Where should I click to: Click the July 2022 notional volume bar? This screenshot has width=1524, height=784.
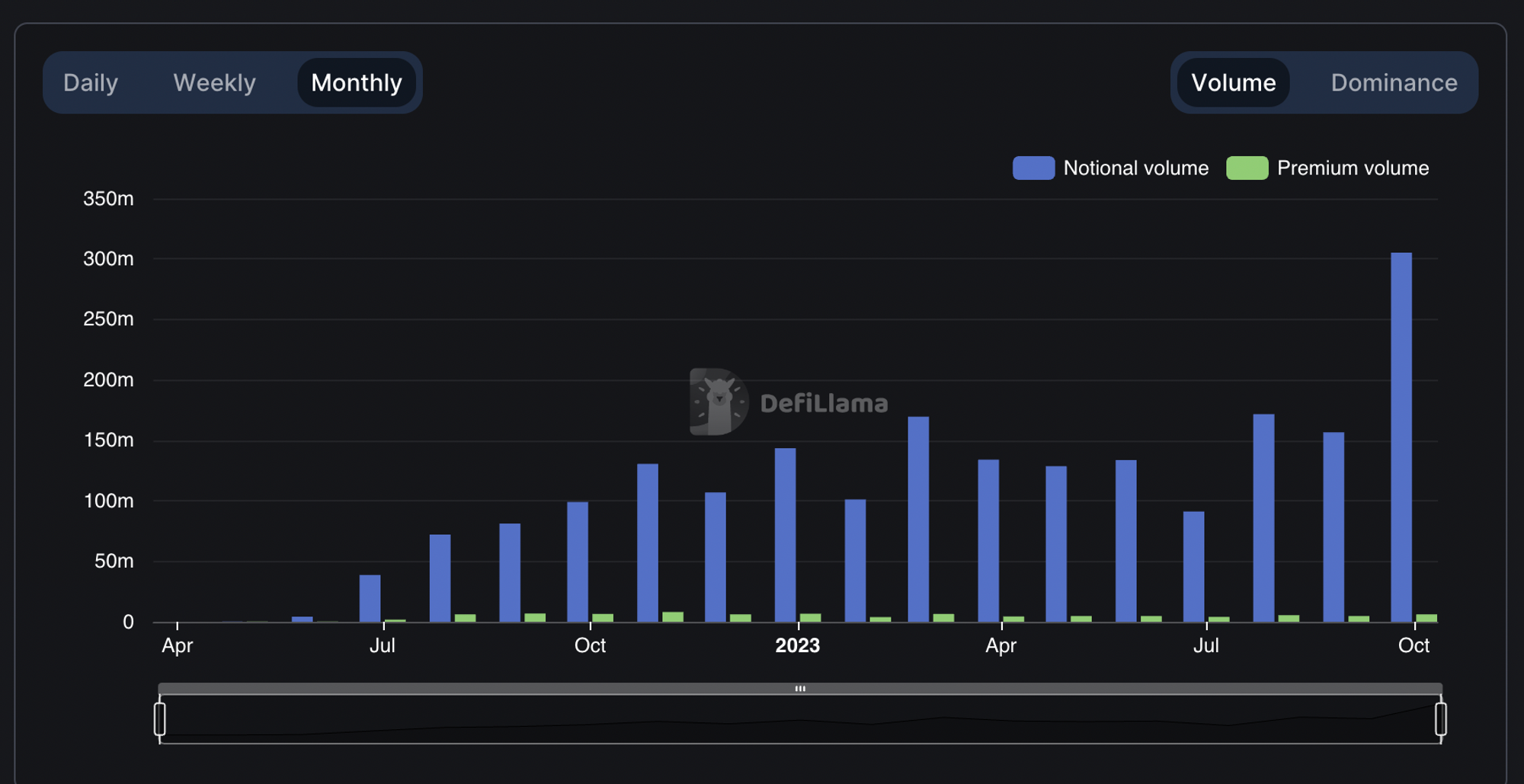point(370,598)
